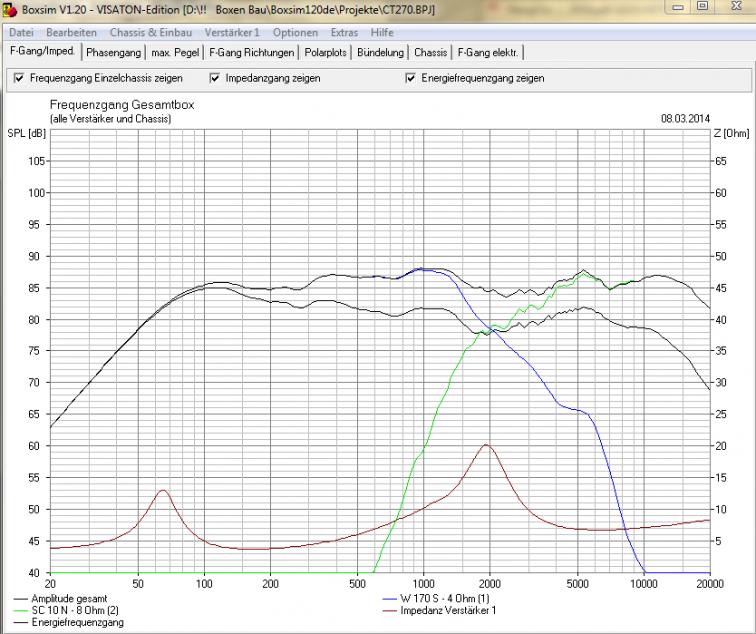Switch to the max. Pegel tab
756x634 pixels.
point(175,52)
